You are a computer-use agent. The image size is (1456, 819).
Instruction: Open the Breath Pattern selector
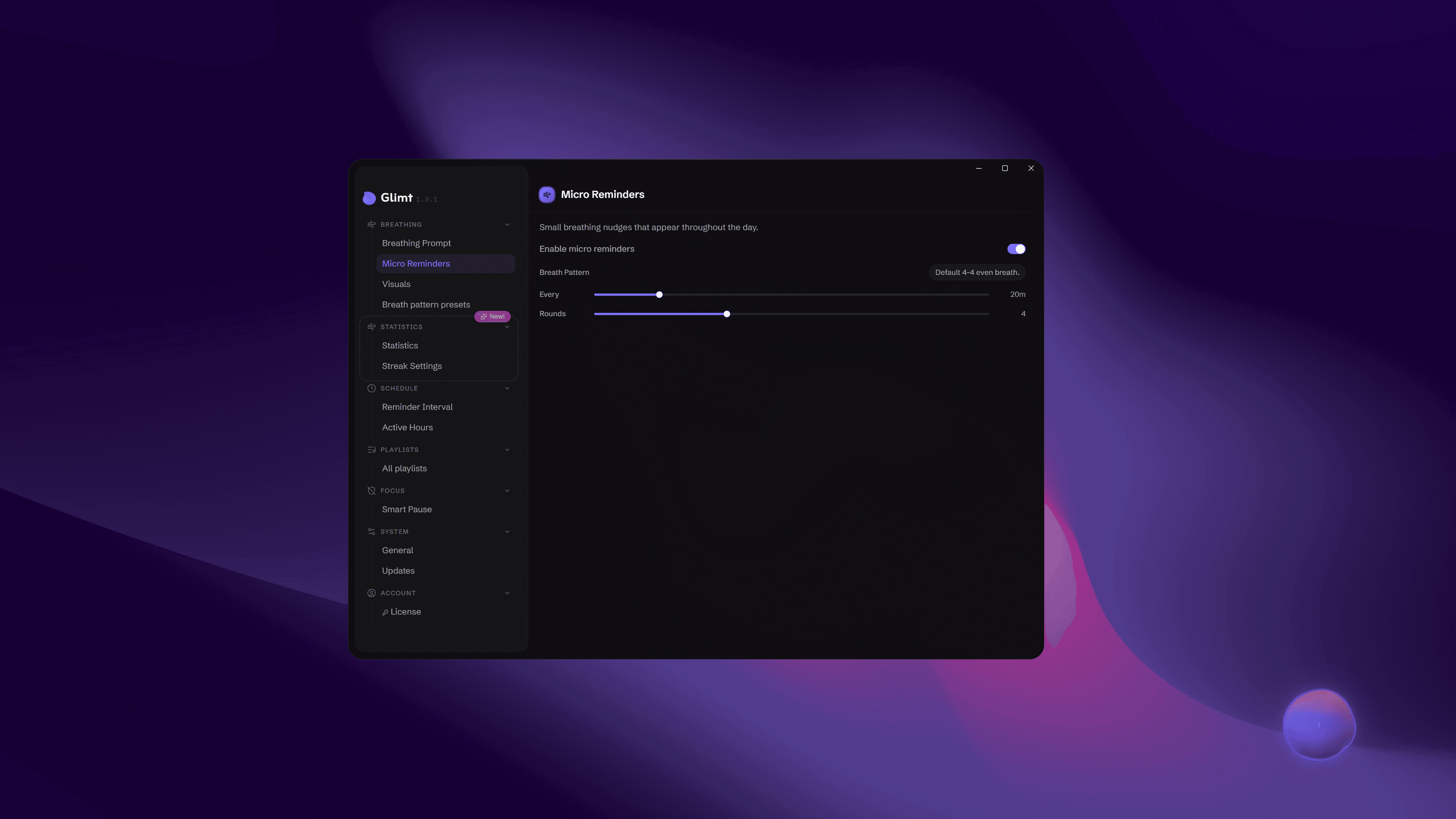click(x=977, y=273)
